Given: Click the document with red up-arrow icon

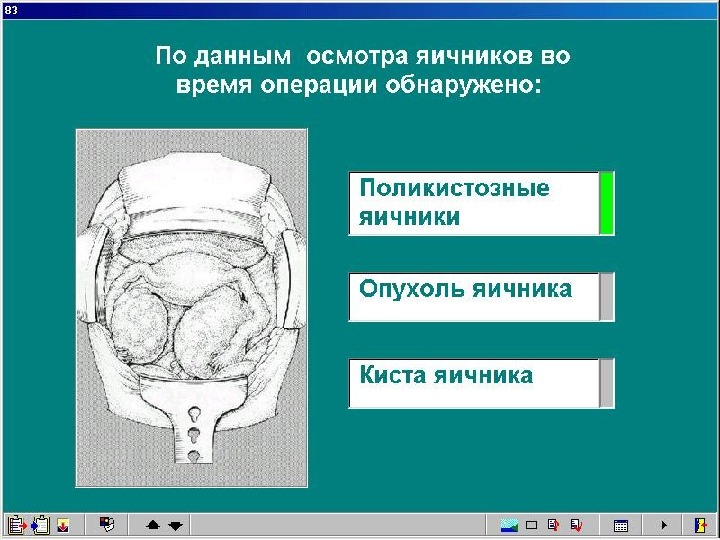Looking at the screenshot, I should (x=554, y=525).
